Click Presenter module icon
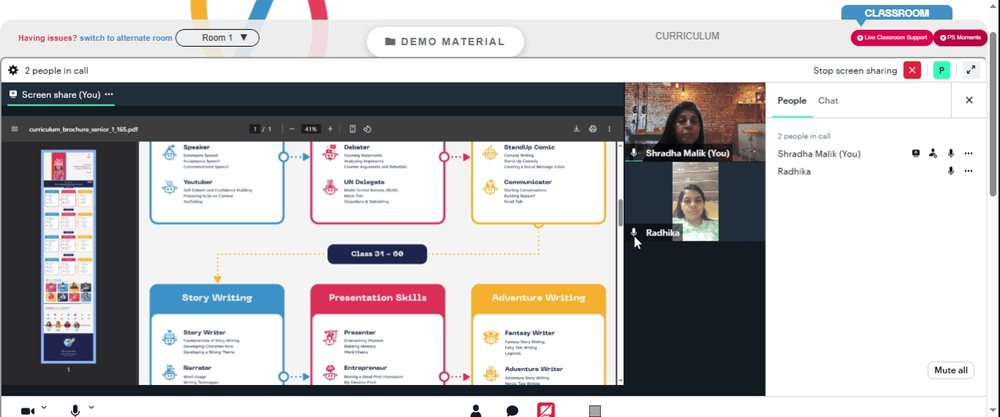Viewport: 1000px width, 417px height. click(330, 337)
